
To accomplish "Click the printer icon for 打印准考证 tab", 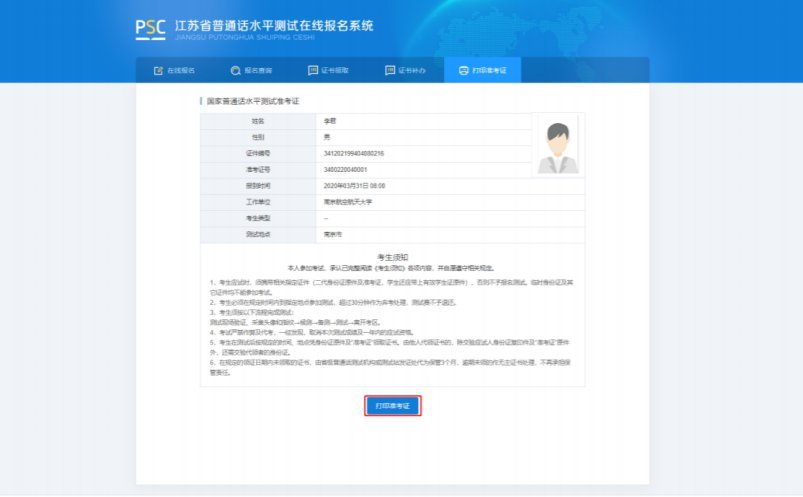I will (x=462, y=71).
